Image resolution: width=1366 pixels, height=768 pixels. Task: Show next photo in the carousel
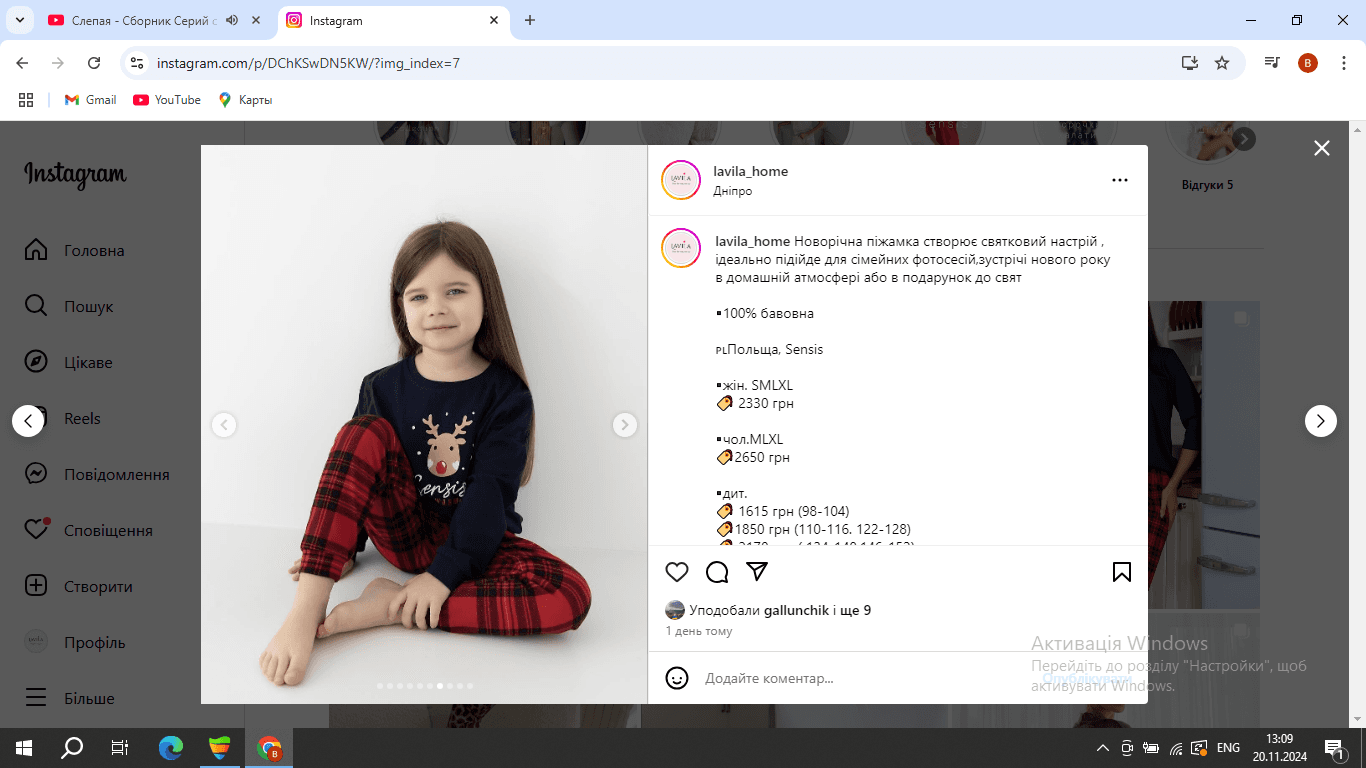pyautogui.click(x=624, y=425)
